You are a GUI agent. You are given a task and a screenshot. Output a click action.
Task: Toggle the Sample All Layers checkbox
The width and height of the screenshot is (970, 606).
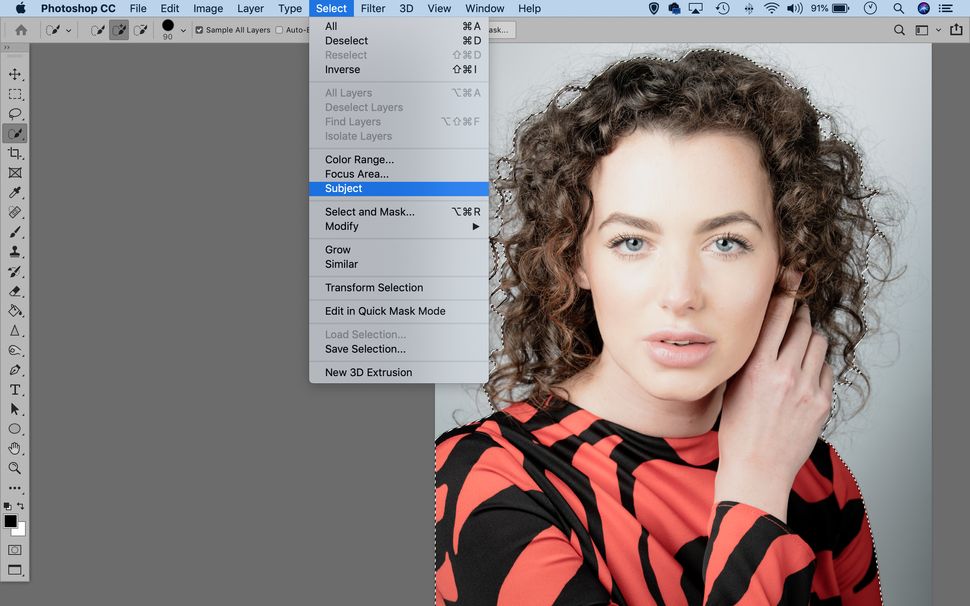(199, 30)
